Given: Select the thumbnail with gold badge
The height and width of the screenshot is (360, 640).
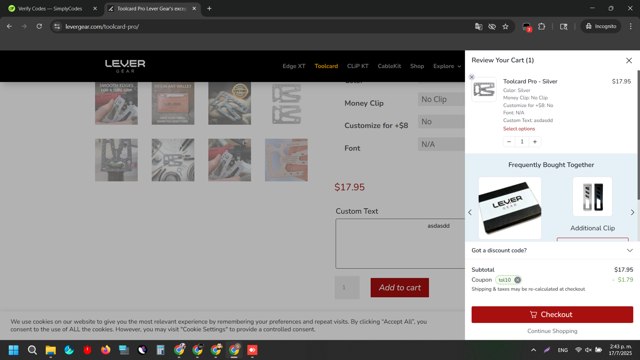Looking at the screenshot, I should pos(230,103).
